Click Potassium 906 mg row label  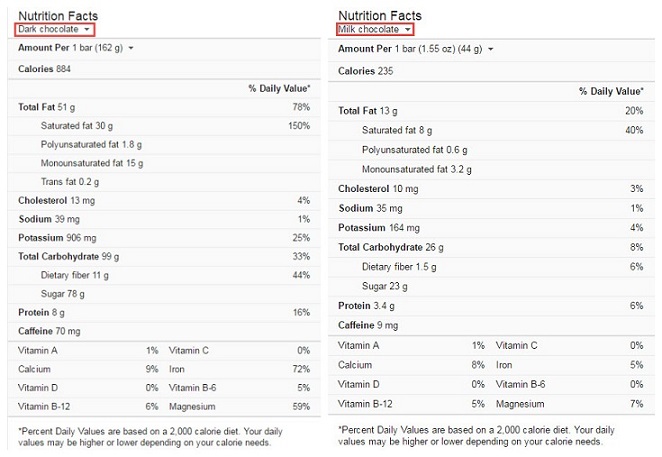coord(57,238)
